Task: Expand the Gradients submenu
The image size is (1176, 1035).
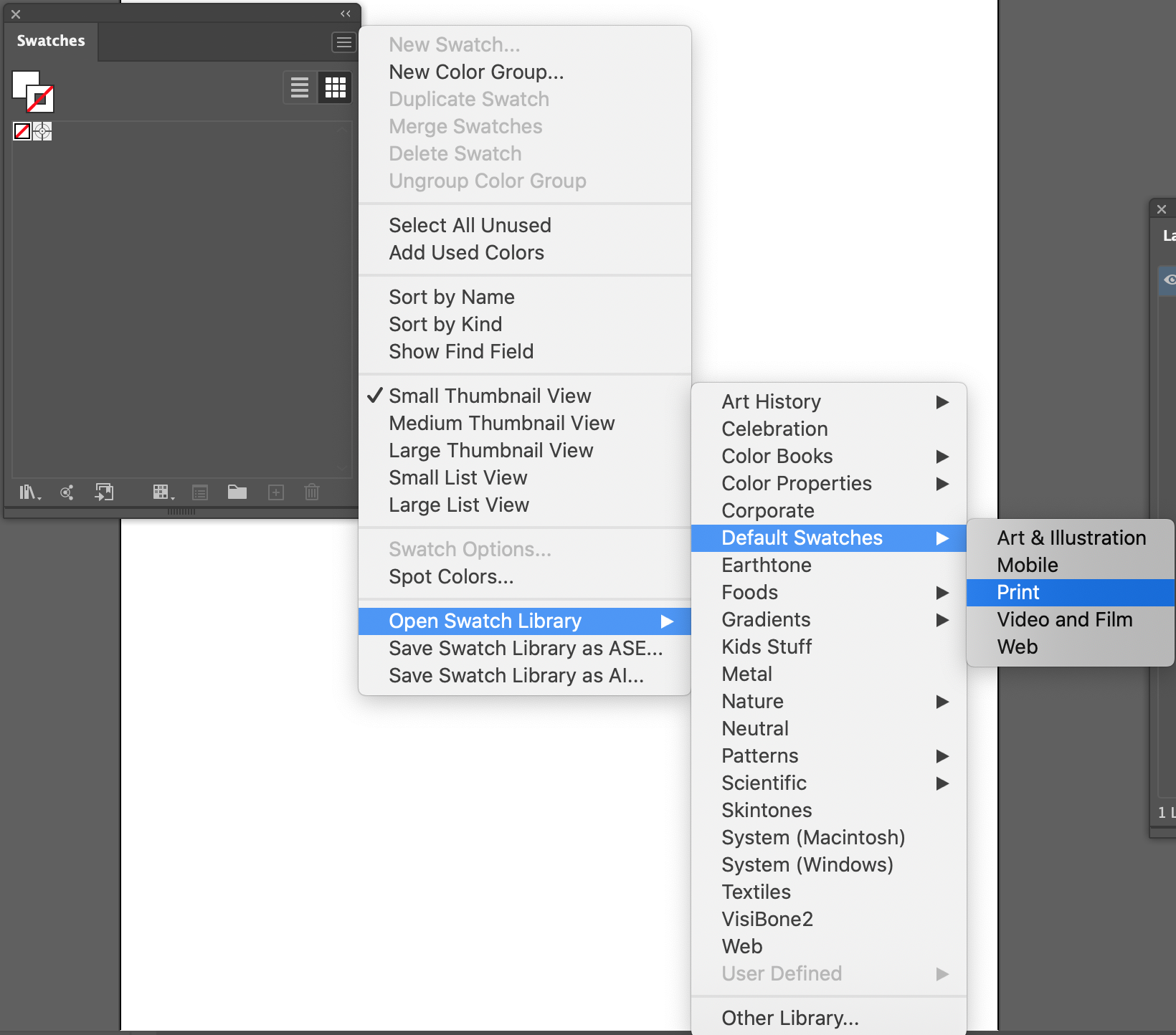Action: pos(829,619)
